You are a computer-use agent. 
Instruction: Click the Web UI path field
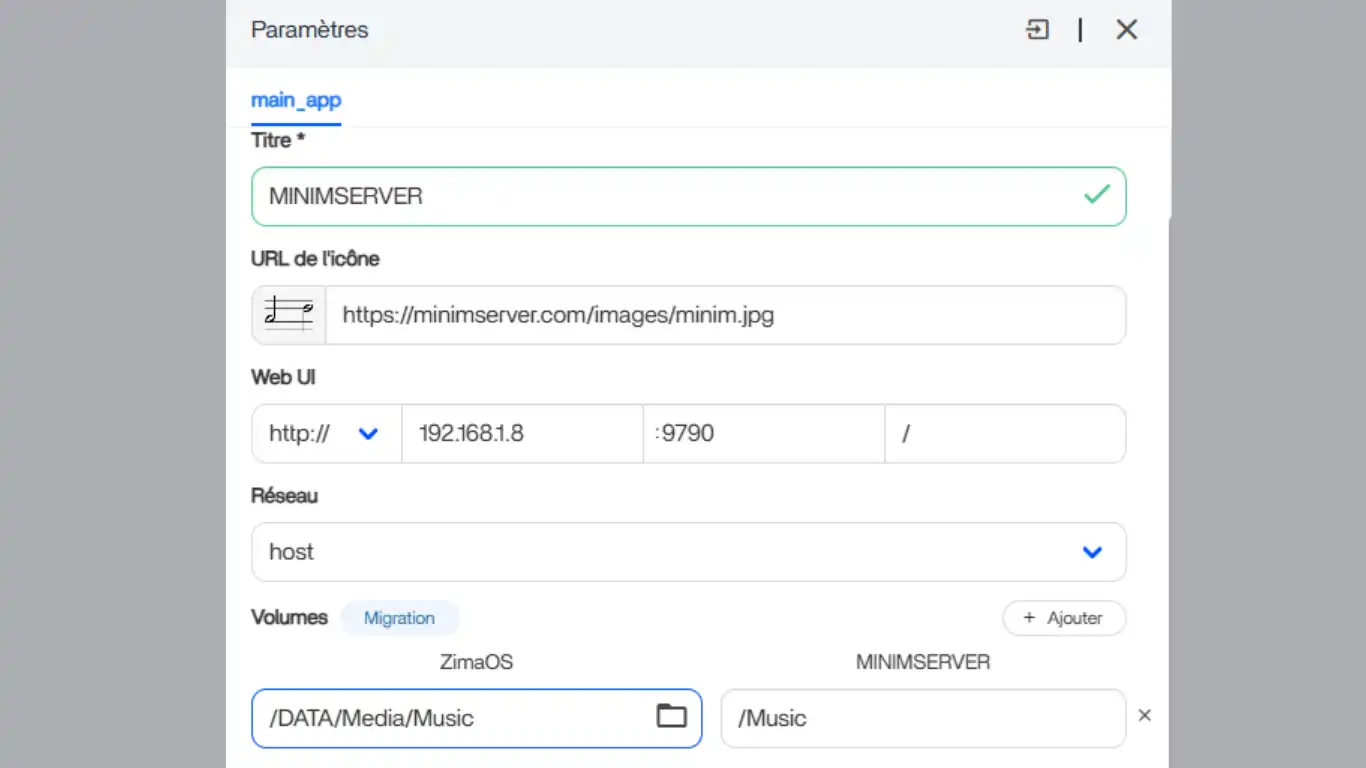point(1004,434)
